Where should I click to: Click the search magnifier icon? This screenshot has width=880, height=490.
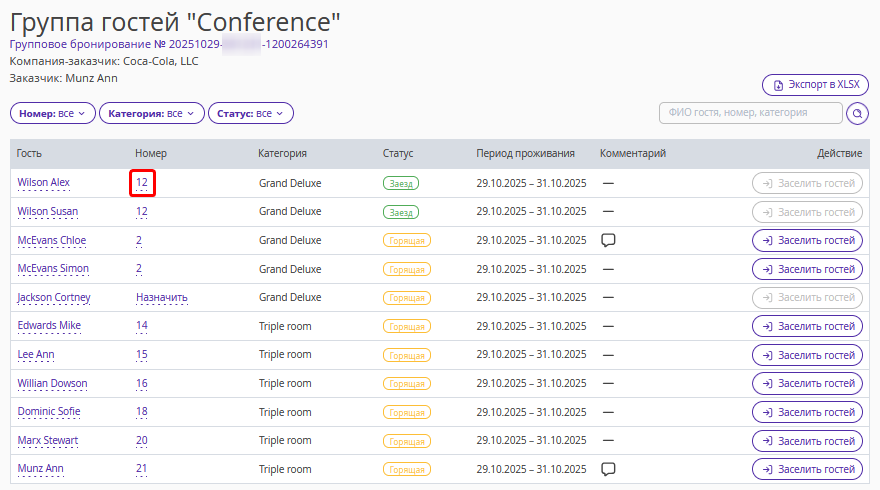pos(857,114)
